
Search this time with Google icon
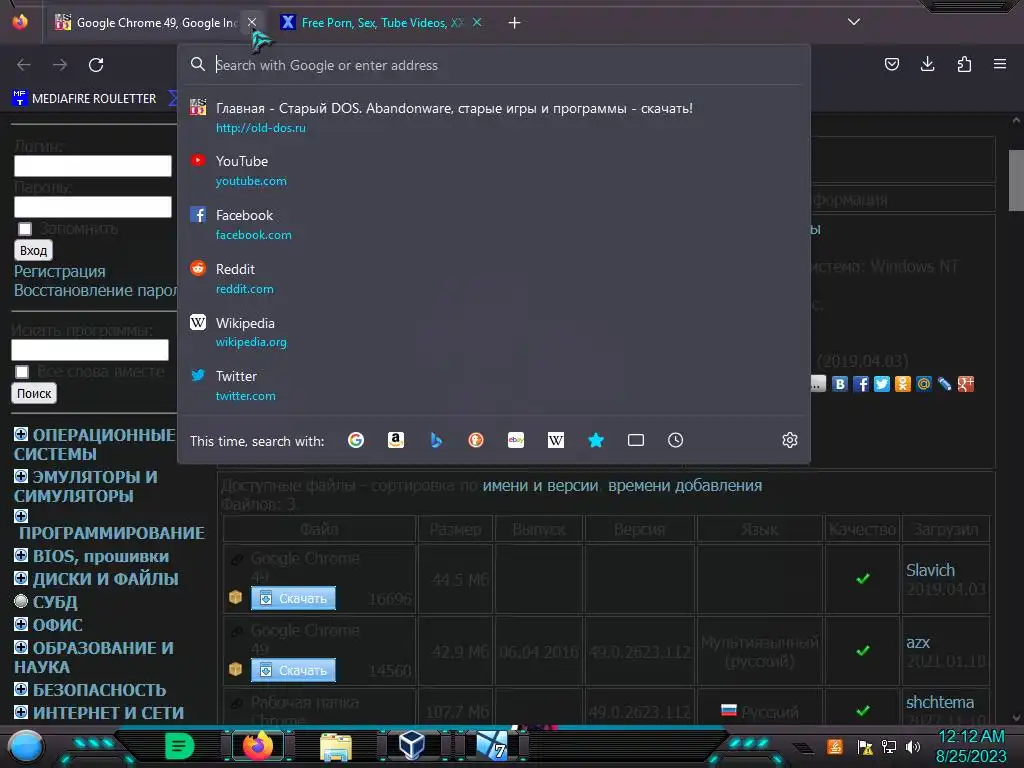point(356,440)
